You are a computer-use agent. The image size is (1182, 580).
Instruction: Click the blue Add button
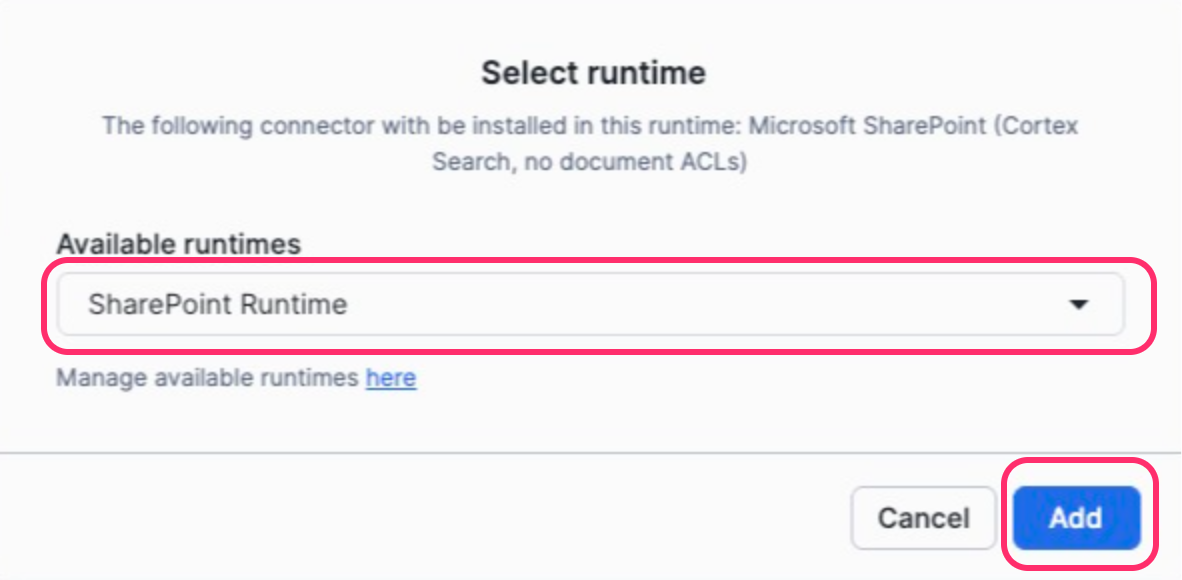[1076, 518]
